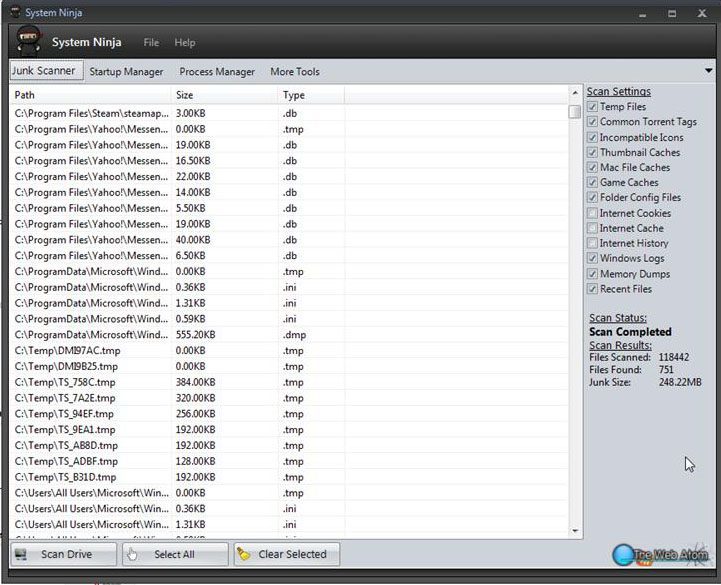
Task: Uncheck the Recent Files option
Action: pyautogui.click(x=592, y=289)
